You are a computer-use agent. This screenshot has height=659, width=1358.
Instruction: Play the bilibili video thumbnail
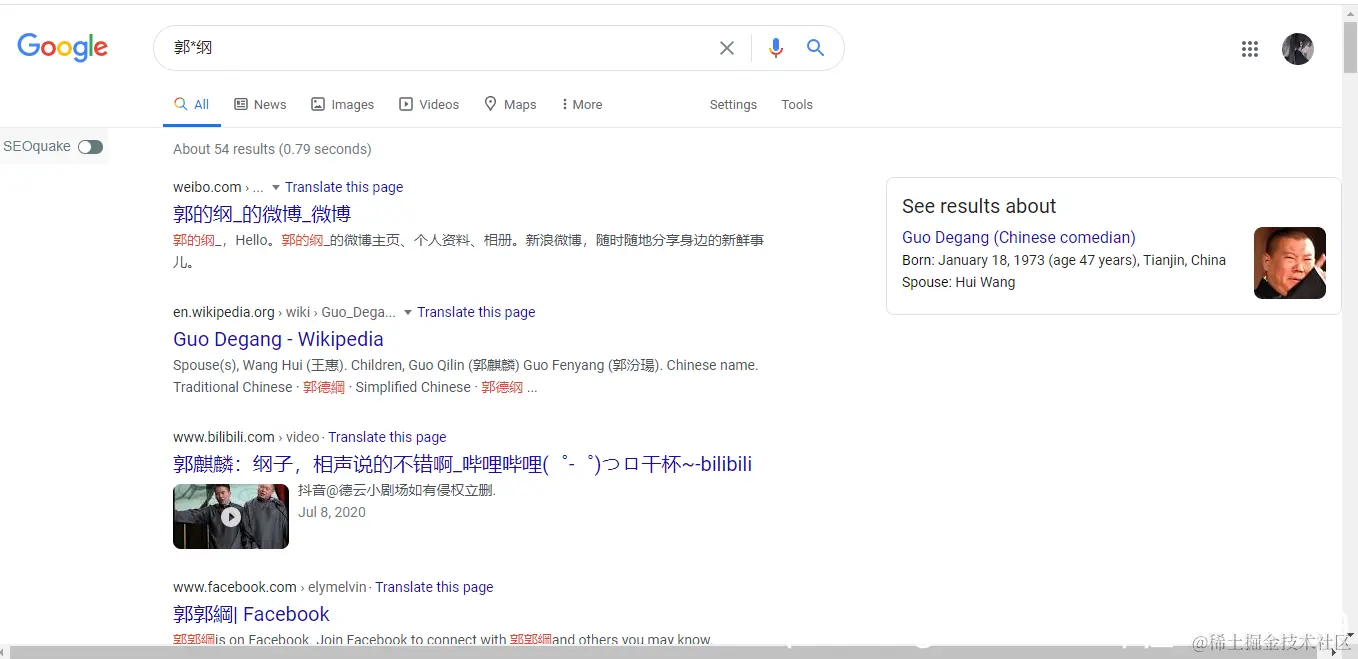[231, 516]
